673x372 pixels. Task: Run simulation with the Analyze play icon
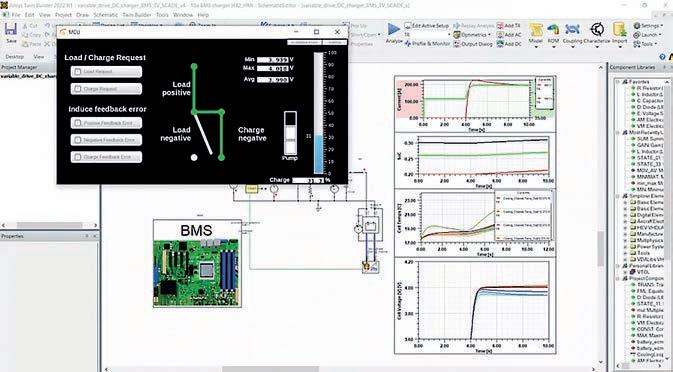tap(393, 29)
